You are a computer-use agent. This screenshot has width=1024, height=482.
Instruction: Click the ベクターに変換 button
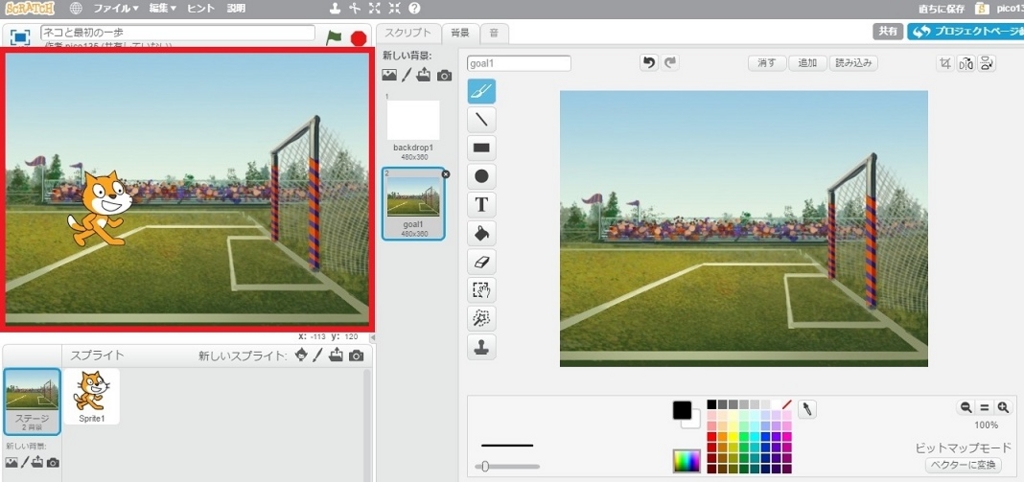(963, 465)
